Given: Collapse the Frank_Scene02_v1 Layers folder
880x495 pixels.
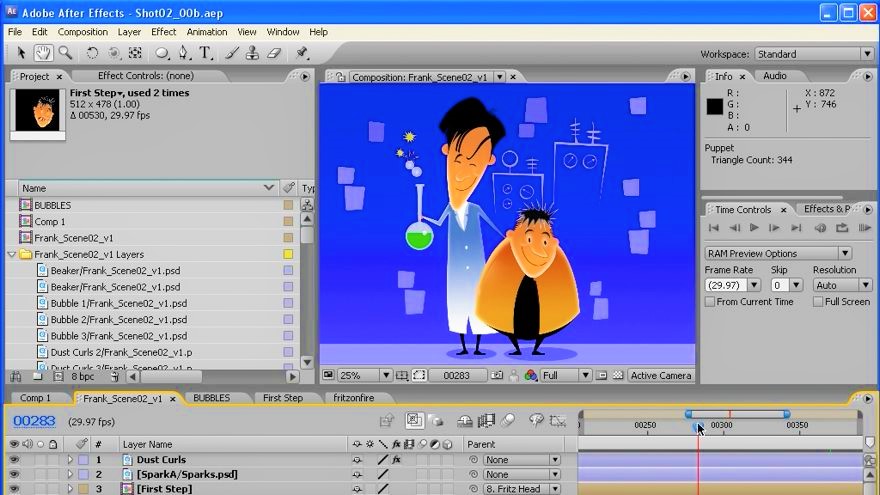Looking at the screenshot, I should click(x=12, y=254).
